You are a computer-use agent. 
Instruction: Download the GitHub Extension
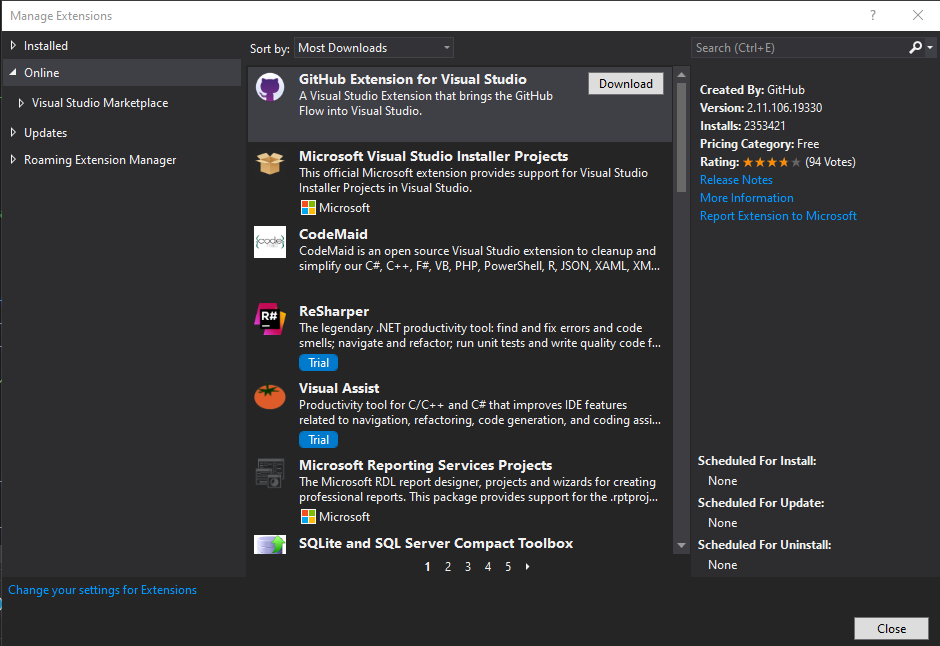coord(626,84)
